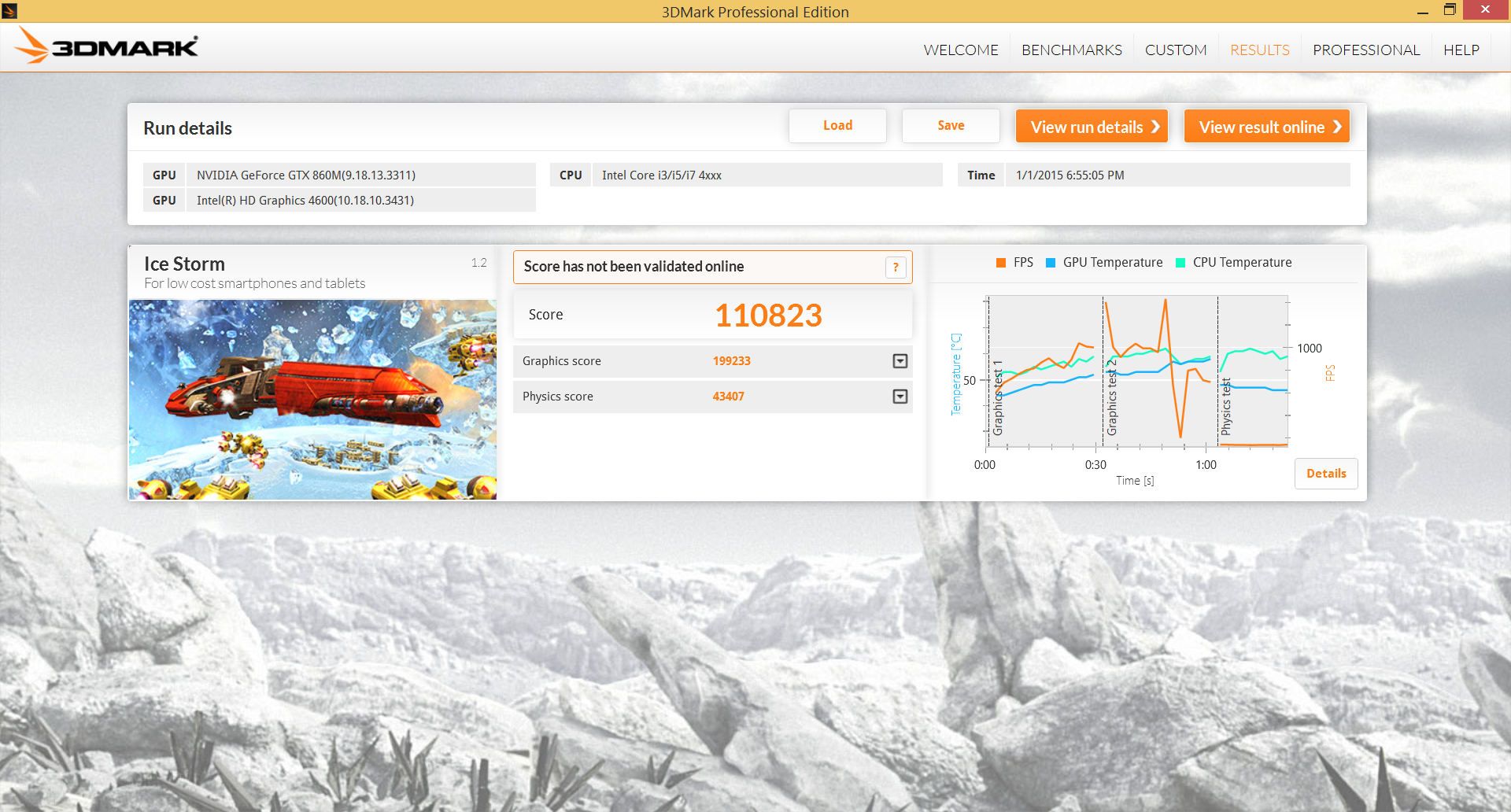The height and width of the screenshot is (812, 1511).
Task: Click the blue GPU Temperature legend square
Action: [x=1051, y=263]
